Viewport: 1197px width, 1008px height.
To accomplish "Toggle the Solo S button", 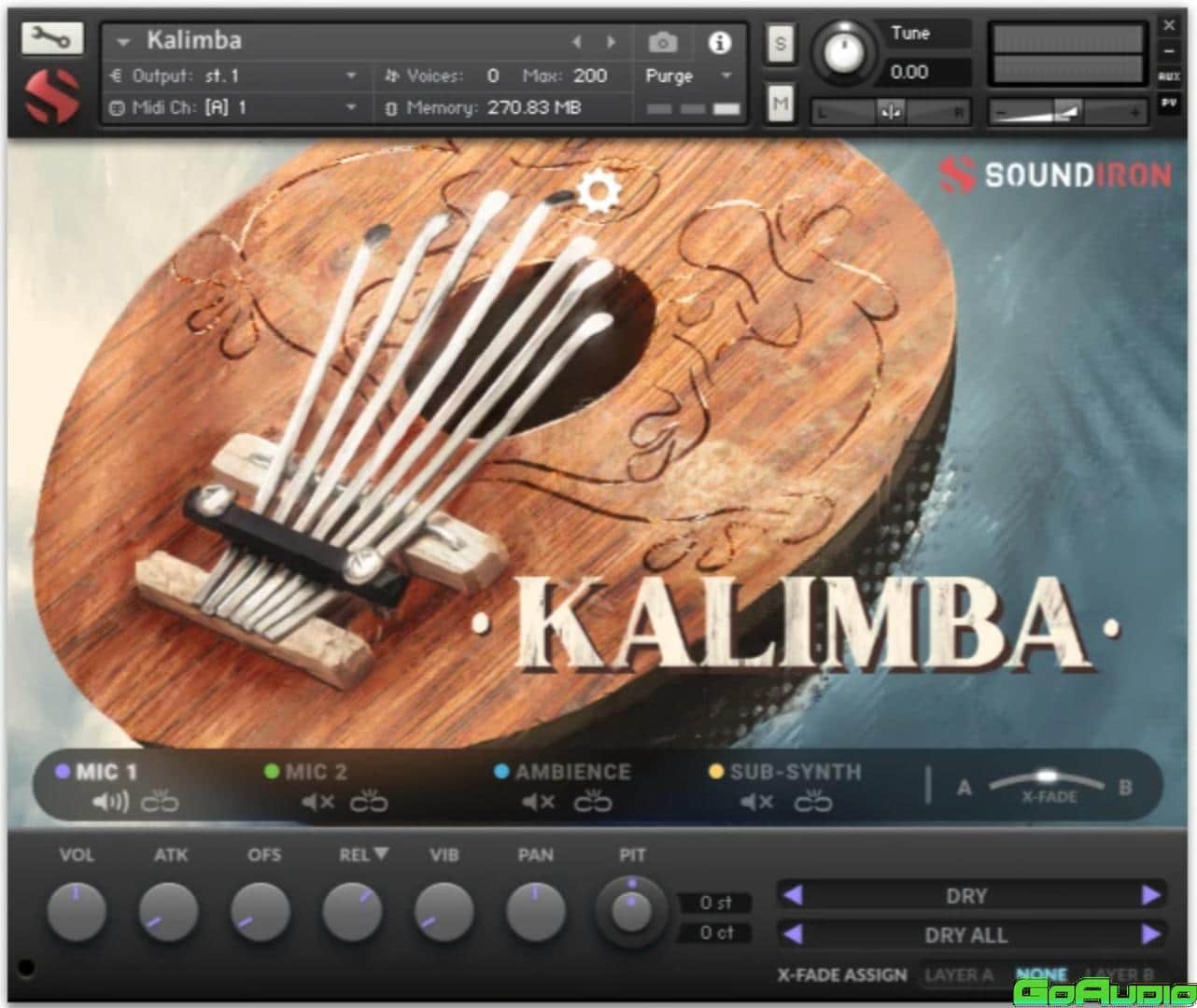I will [781, 44].
